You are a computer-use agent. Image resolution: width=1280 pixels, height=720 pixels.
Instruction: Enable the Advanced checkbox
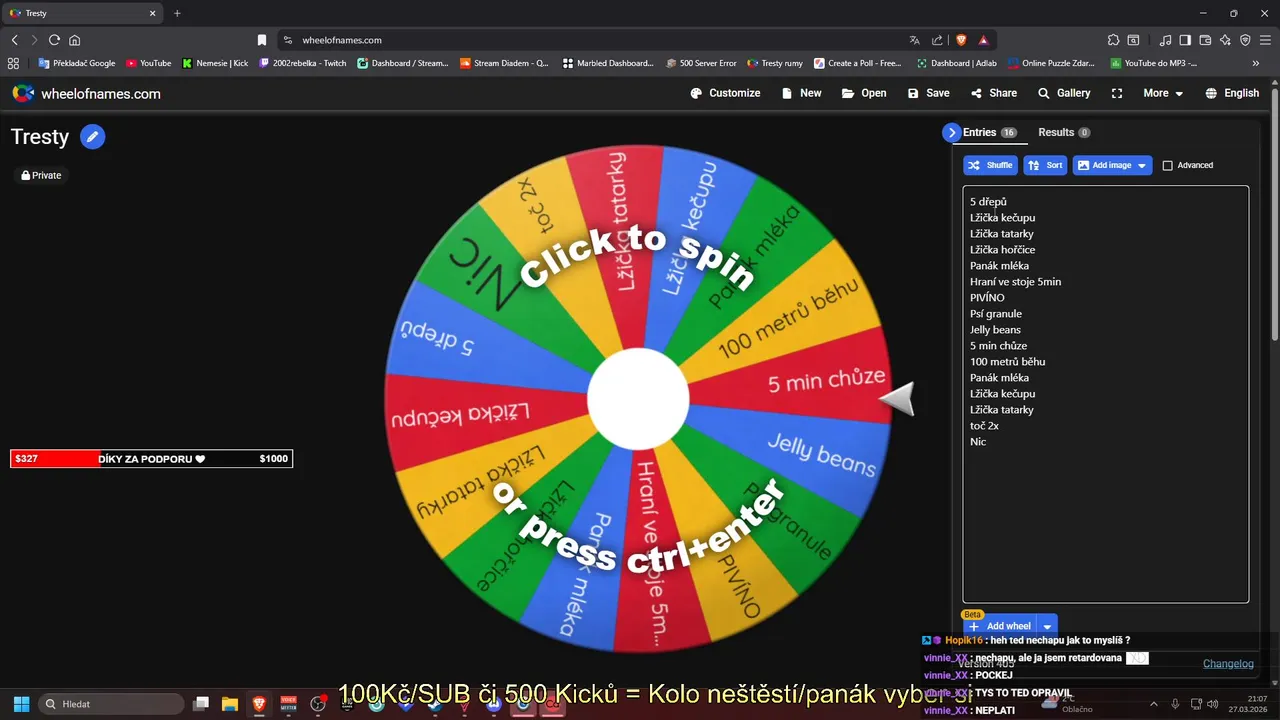coord(1167,165)
